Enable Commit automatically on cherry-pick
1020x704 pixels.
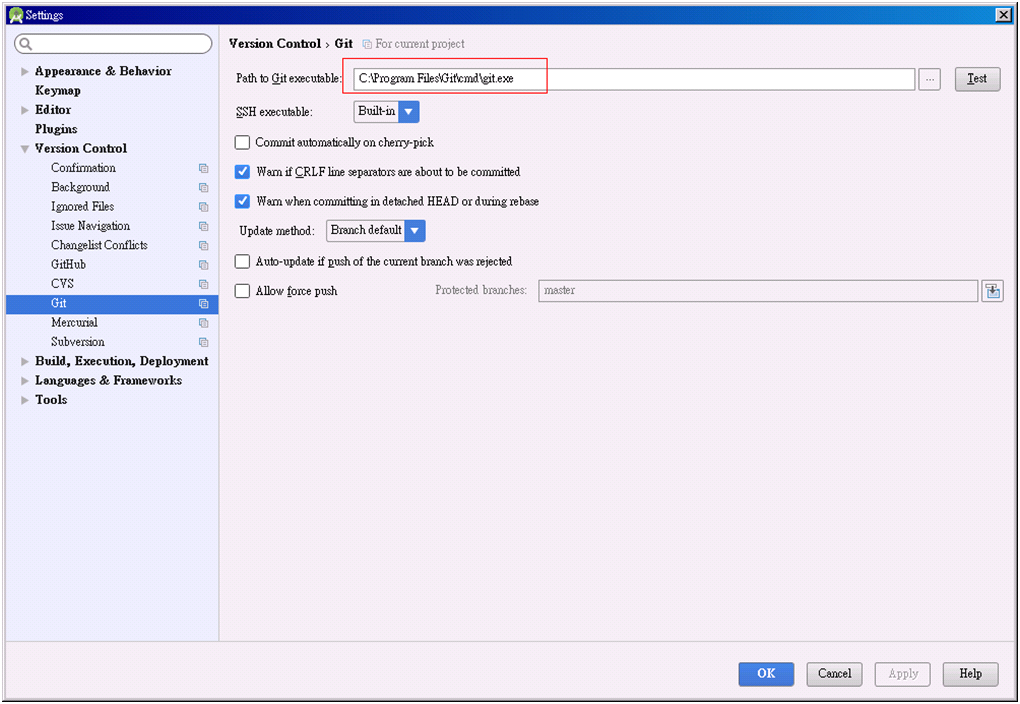pos(242,142)
